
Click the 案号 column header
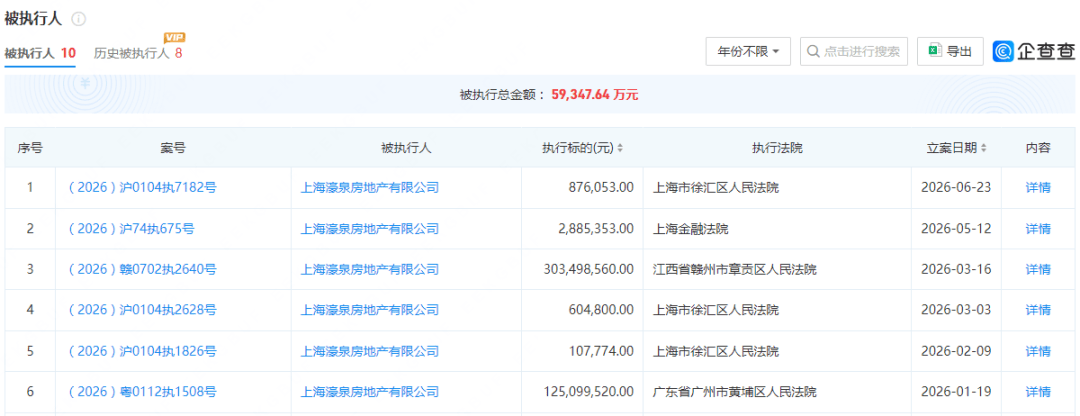pos(173,148)
